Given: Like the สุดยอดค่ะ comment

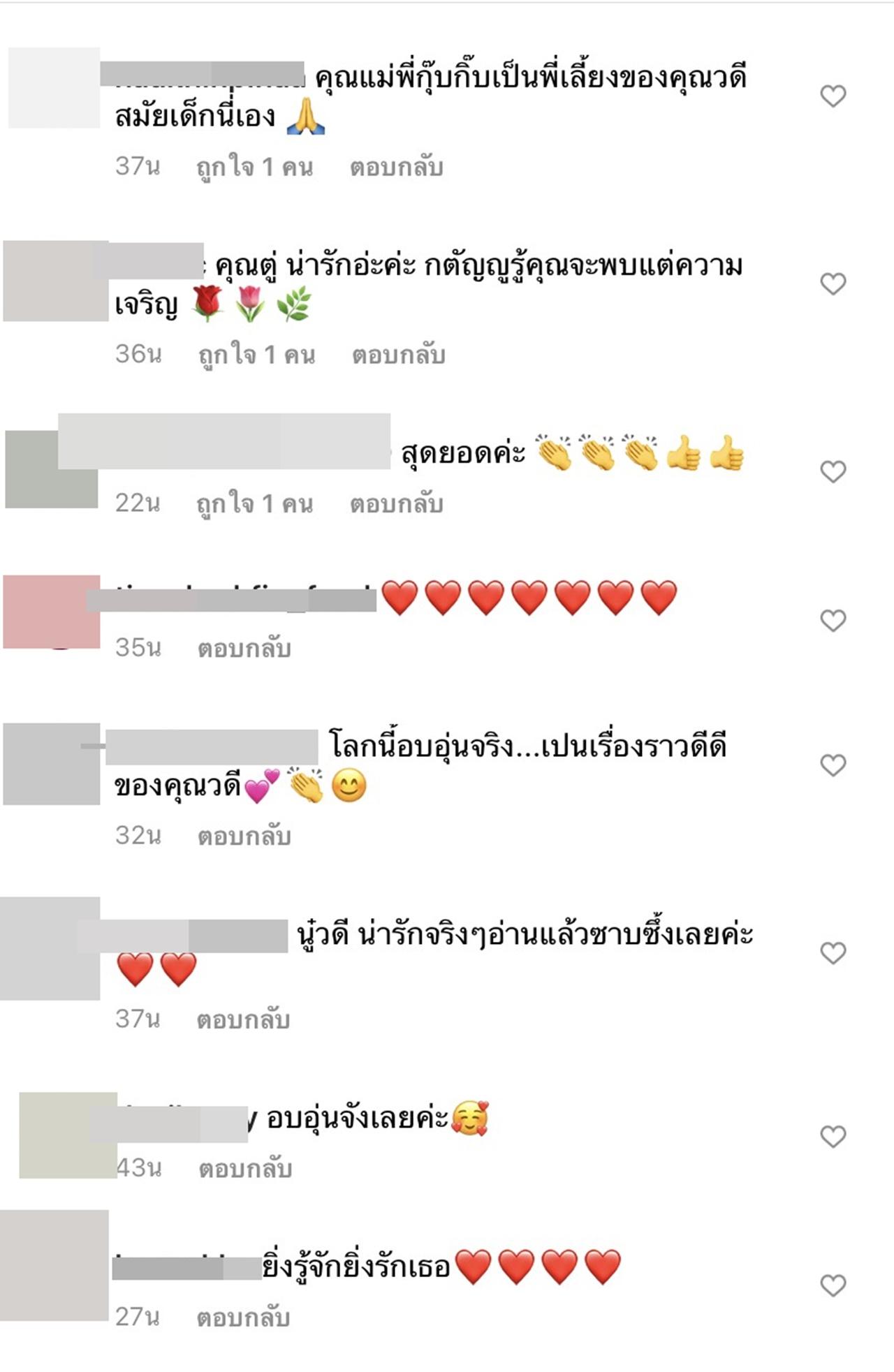Looking at the screenshot, I should click(x=833, y=471).
